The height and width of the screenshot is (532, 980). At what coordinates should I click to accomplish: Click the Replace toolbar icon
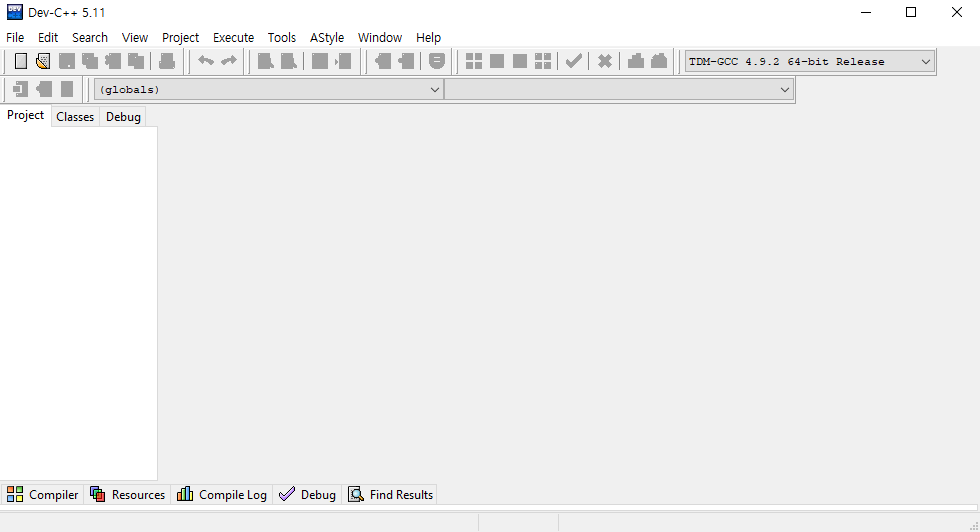tap(289, 61)
